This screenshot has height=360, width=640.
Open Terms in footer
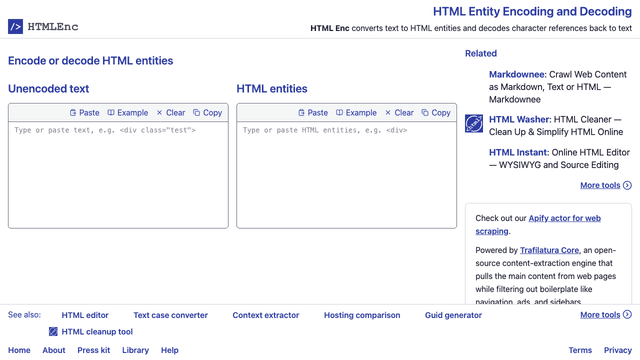point(580,350)
